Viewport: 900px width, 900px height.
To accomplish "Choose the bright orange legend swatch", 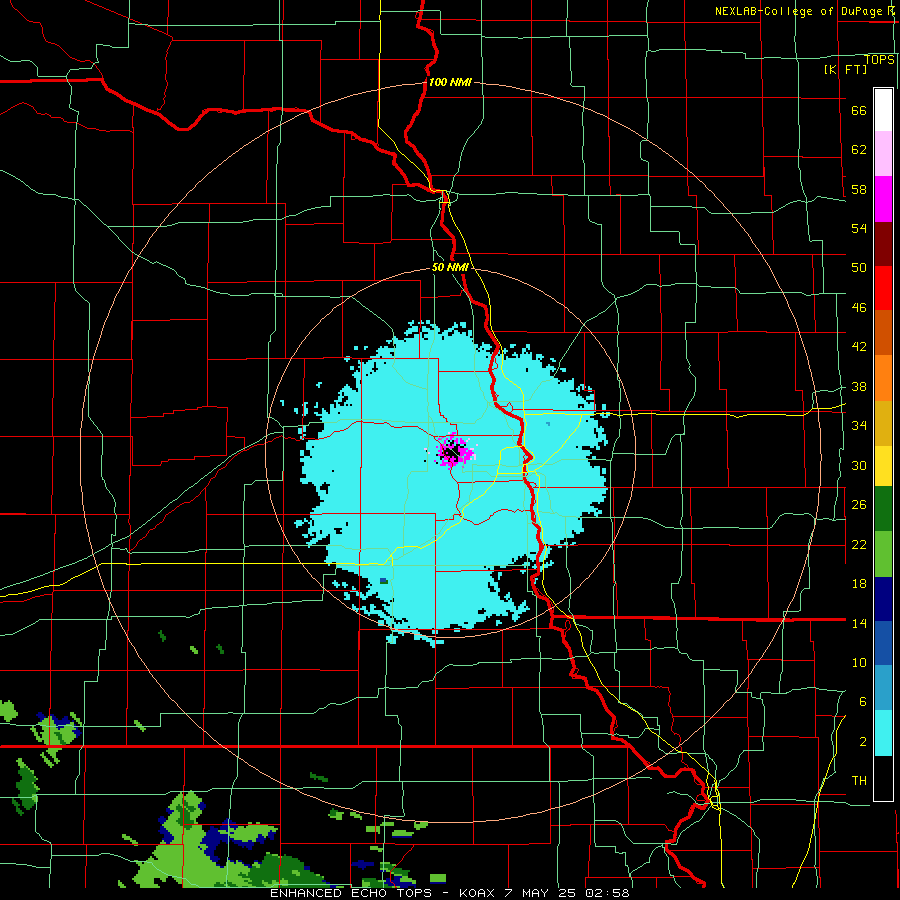I will [883, 378].
